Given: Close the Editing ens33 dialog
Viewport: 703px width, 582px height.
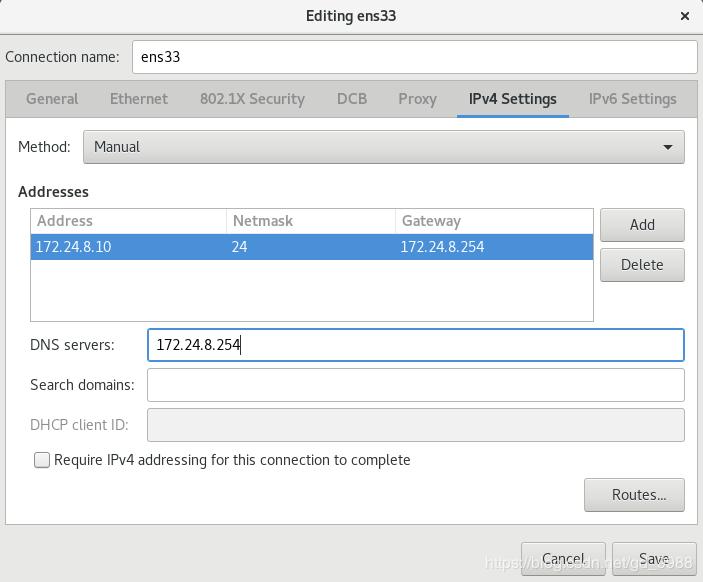Looking at the screenshot, I should coord(685,16).
